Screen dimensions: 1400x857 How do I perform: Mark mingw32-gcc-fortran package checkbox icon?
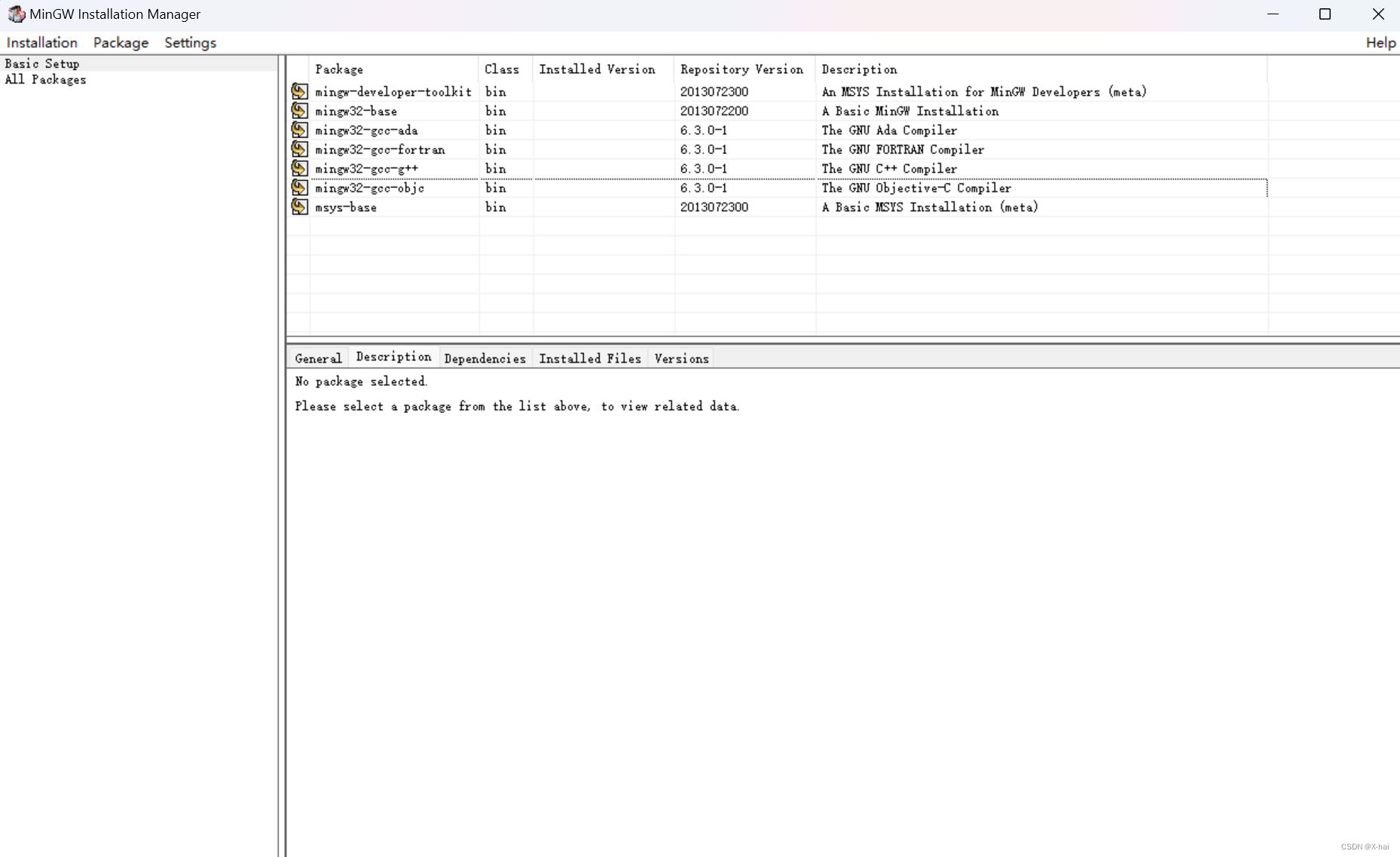[299, 149]
